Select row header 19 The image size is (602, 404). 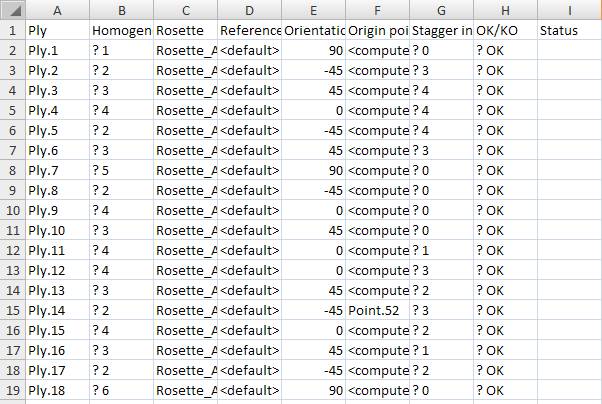[x=12, y=390]
